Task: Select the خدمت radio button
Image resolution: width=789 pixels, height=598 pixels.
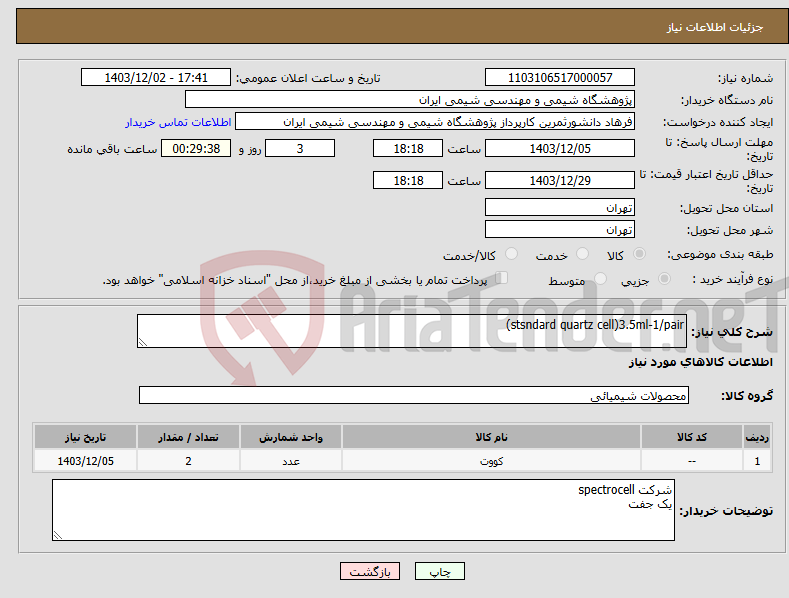Action: (x=582, y=254)
